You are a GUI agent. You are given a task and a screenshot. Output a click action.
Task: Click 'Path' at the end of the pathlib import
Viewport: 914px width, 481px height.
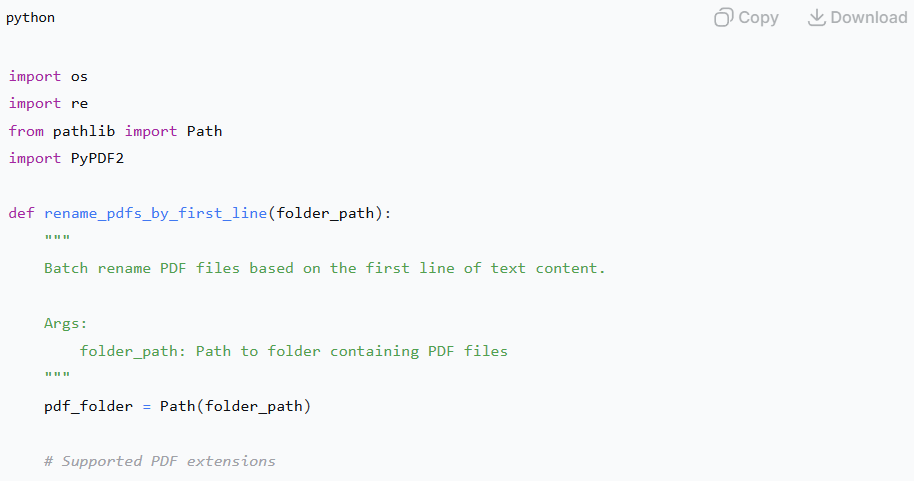pyautogui.click(x=204, y=131)
